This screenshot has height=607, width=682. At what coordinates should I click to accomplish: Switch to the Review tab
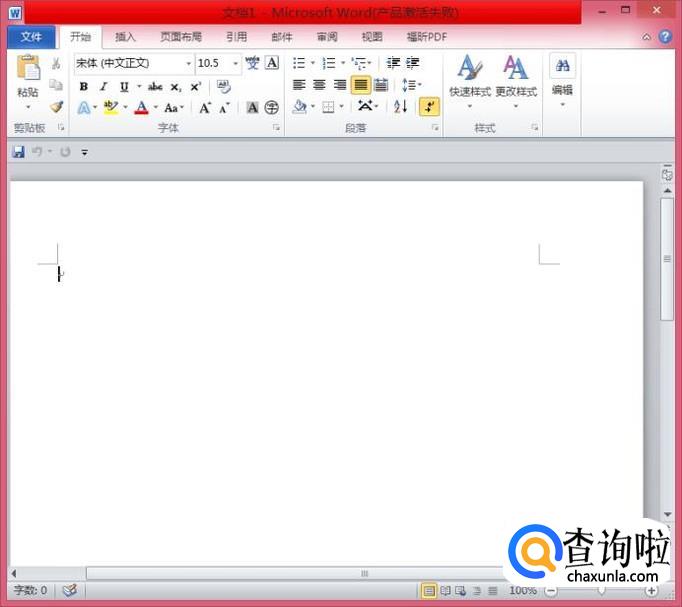327,37
